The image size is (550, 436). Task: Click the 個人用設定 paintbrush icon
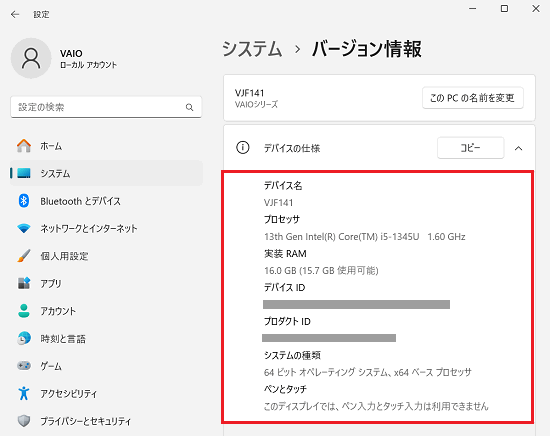point(24,256)
